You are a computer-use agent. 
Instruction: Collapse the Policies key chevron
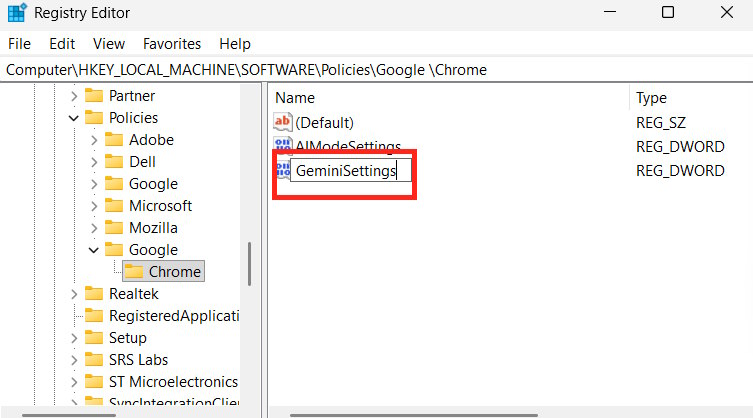click(x=73, y=118)
